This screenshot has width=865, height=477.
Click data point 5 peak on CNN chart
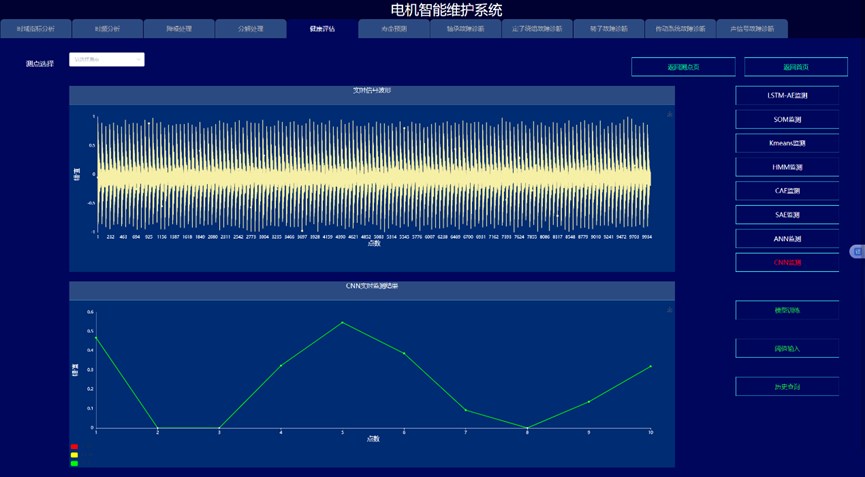[342, 322]
